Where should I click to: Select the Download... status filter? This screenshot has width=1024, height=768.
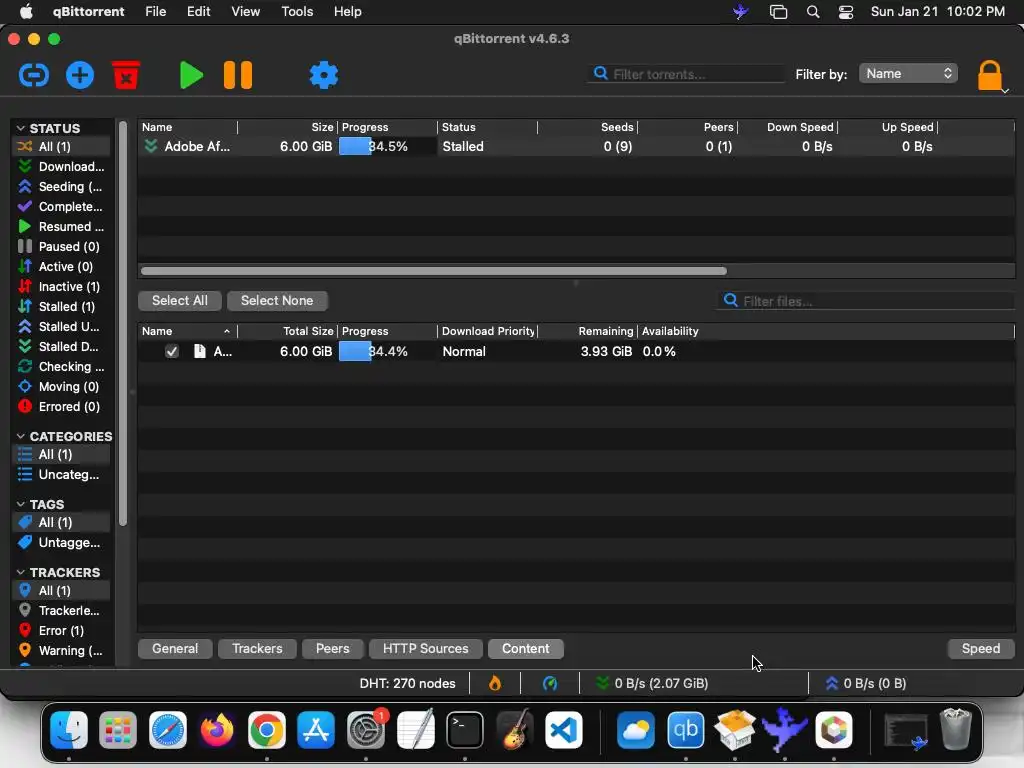pyautogui.click(x=61, y=167)
